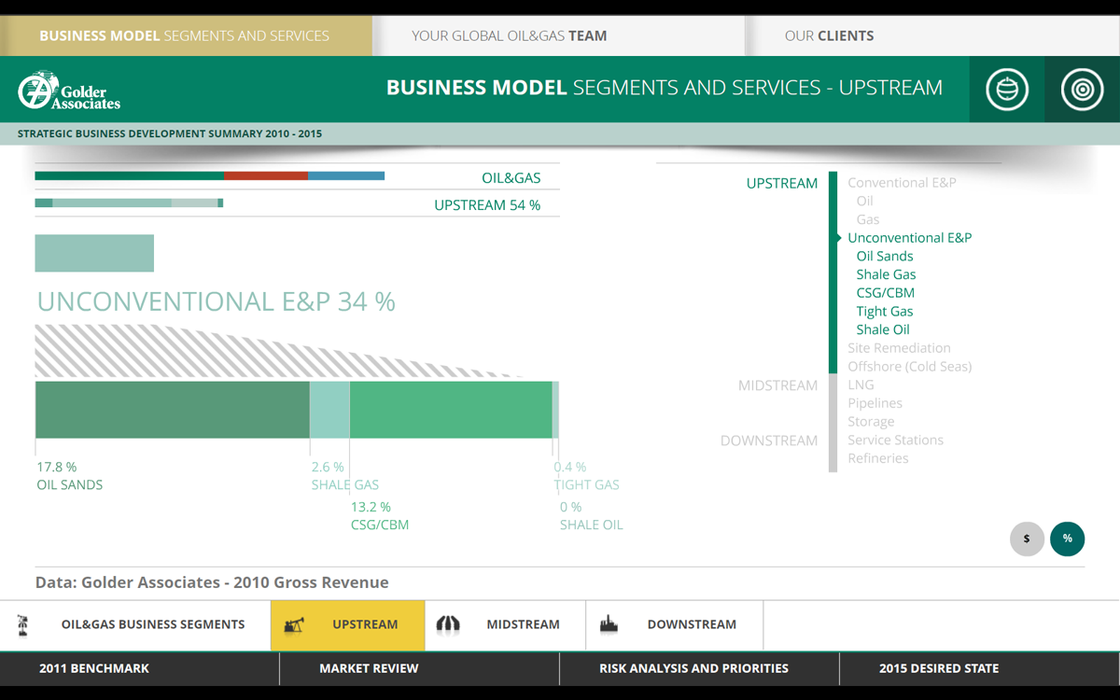This screenshot has height=700, width=1120.
Task: Open the Our Clients tab
Action: point(829,36)
